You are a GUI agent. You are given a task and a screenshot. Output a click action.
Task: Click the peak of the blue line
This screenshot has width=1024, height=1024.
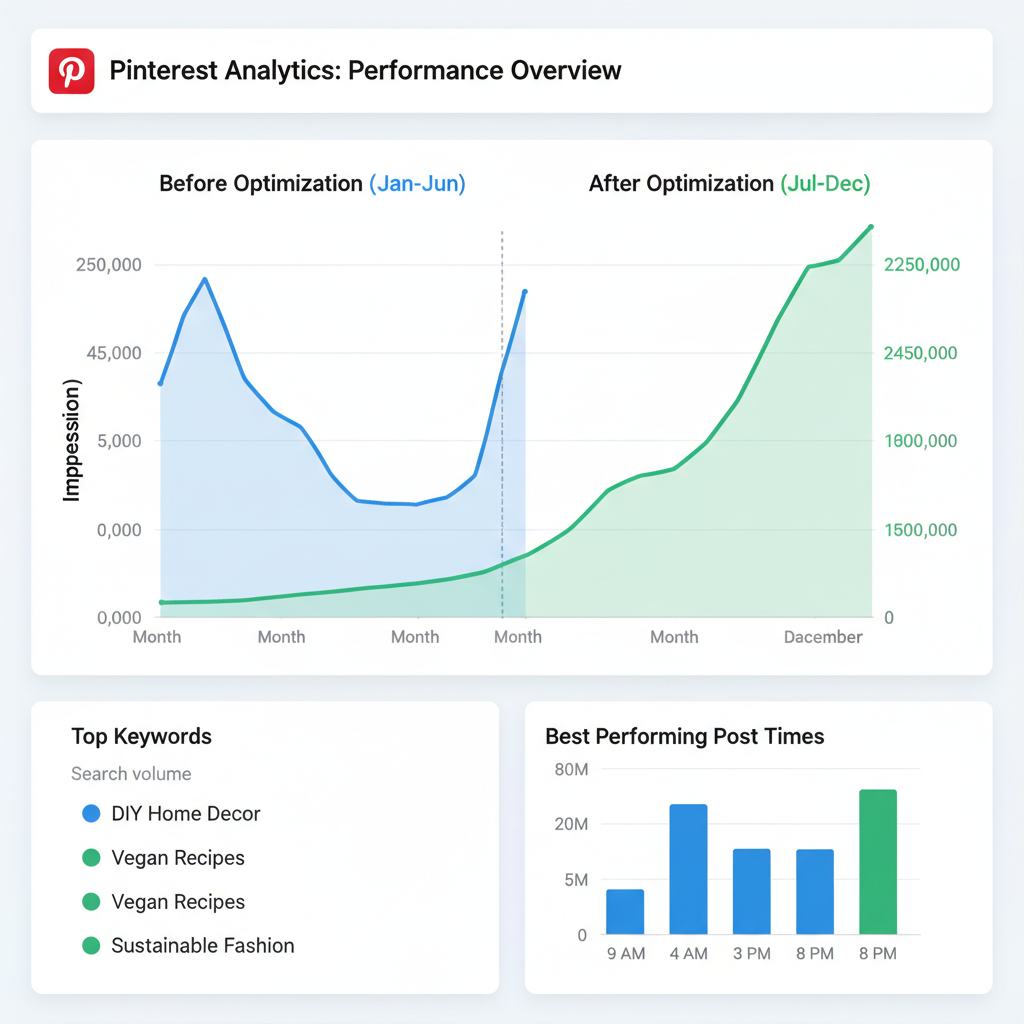tap(205, 279)
